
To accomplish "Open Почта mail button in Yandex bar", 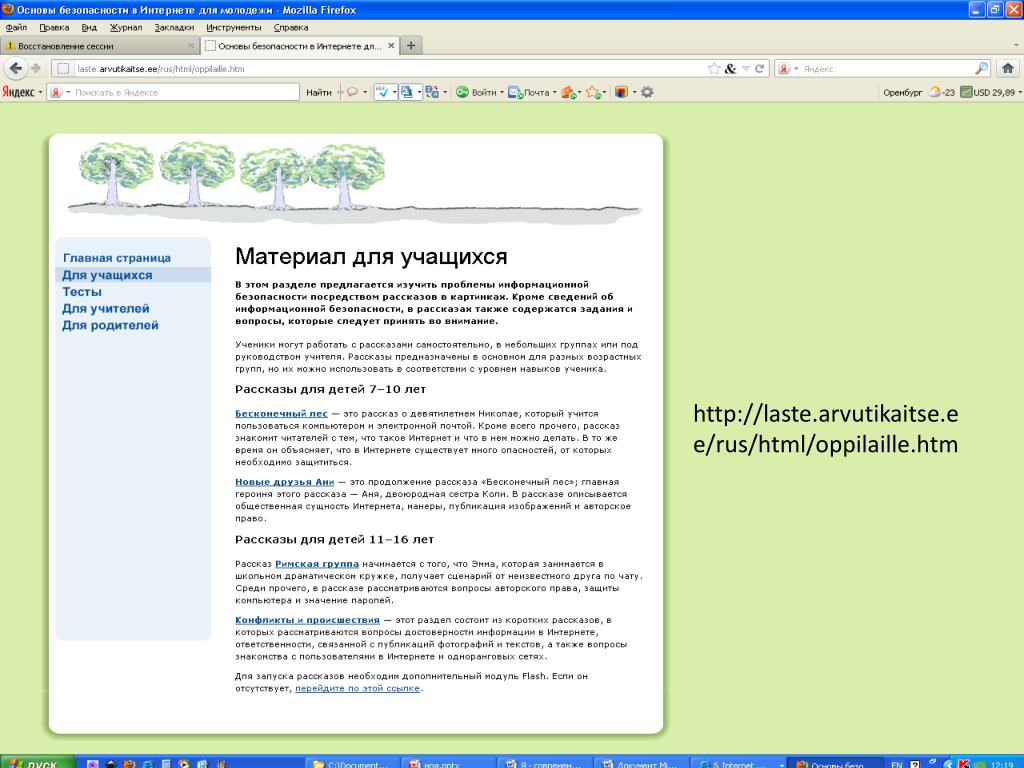I will [x=528, y=92].
